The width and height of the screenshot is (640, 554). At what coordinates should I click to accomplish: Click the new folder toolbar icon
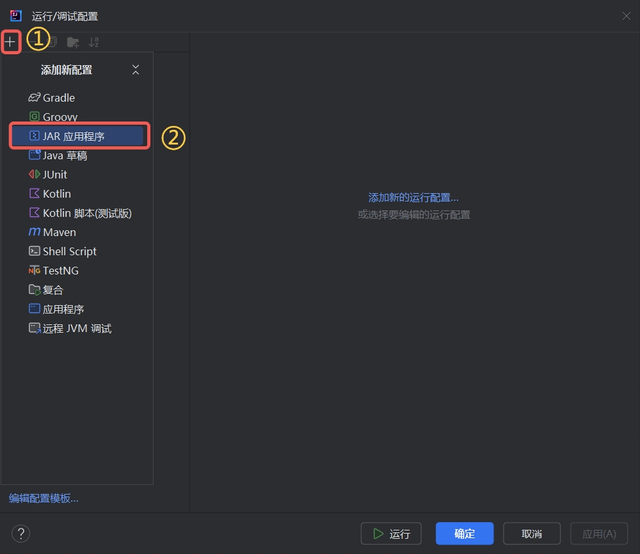coord(73,42)
